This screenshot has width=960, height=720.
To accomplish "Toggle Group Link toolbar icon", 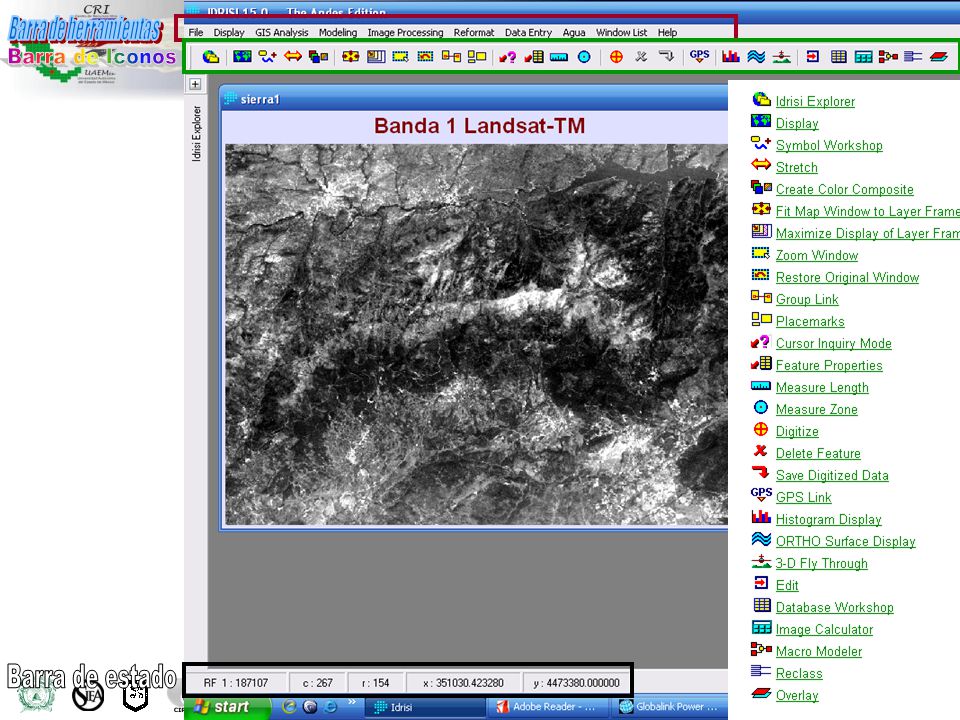I will point(451,57).
